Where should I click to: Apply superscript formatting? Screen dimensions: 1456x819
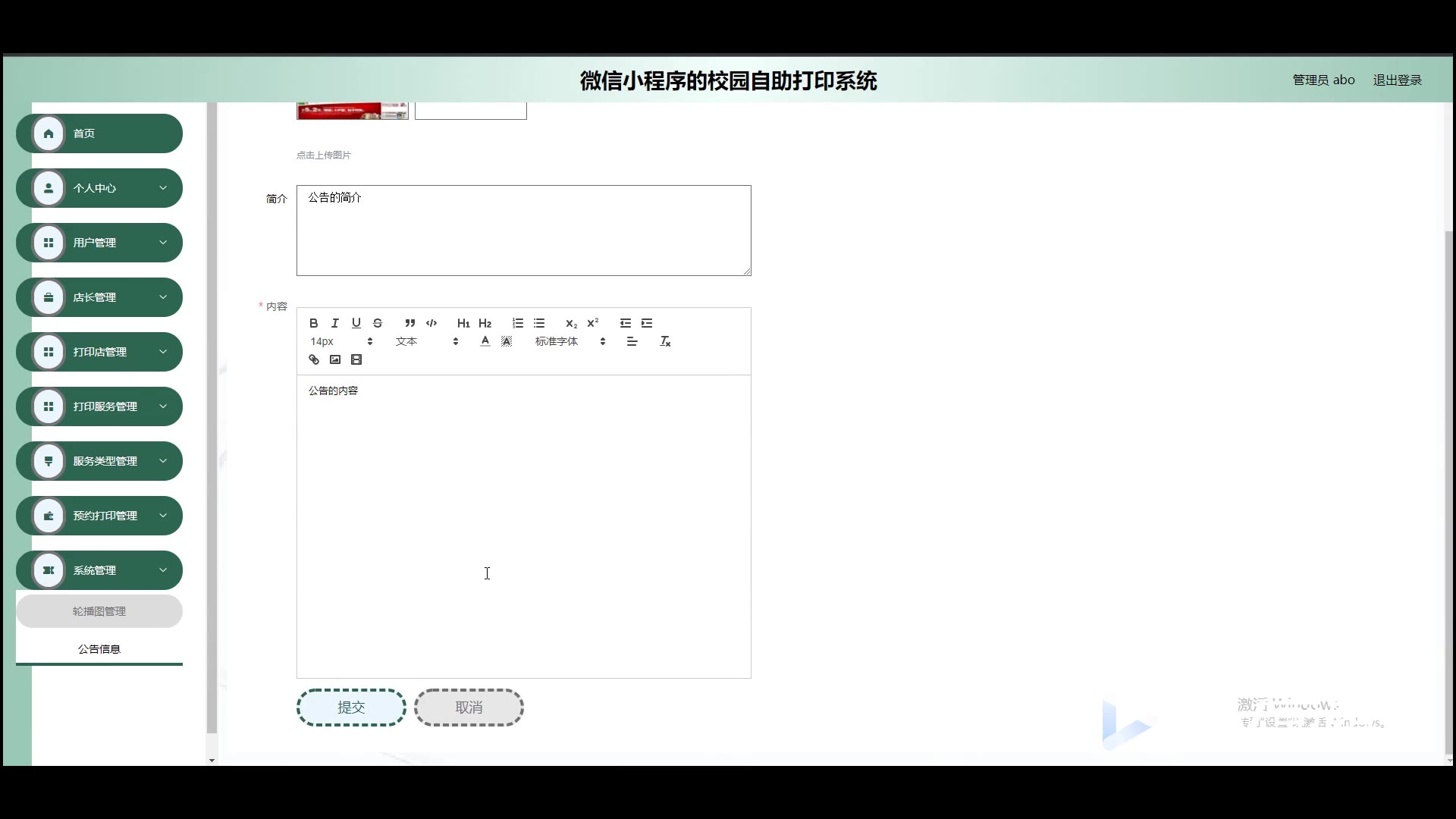593,323
